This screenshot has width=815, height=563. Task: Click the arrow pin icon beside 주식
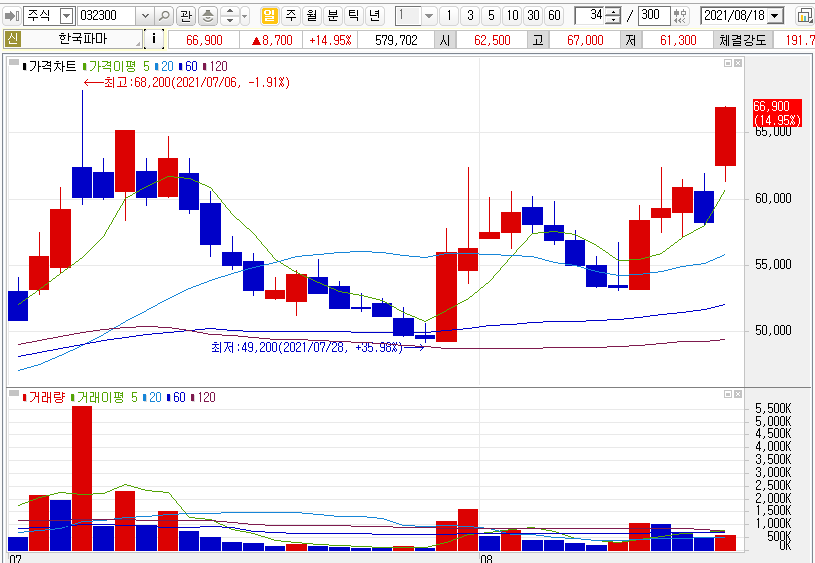point(11,16)
